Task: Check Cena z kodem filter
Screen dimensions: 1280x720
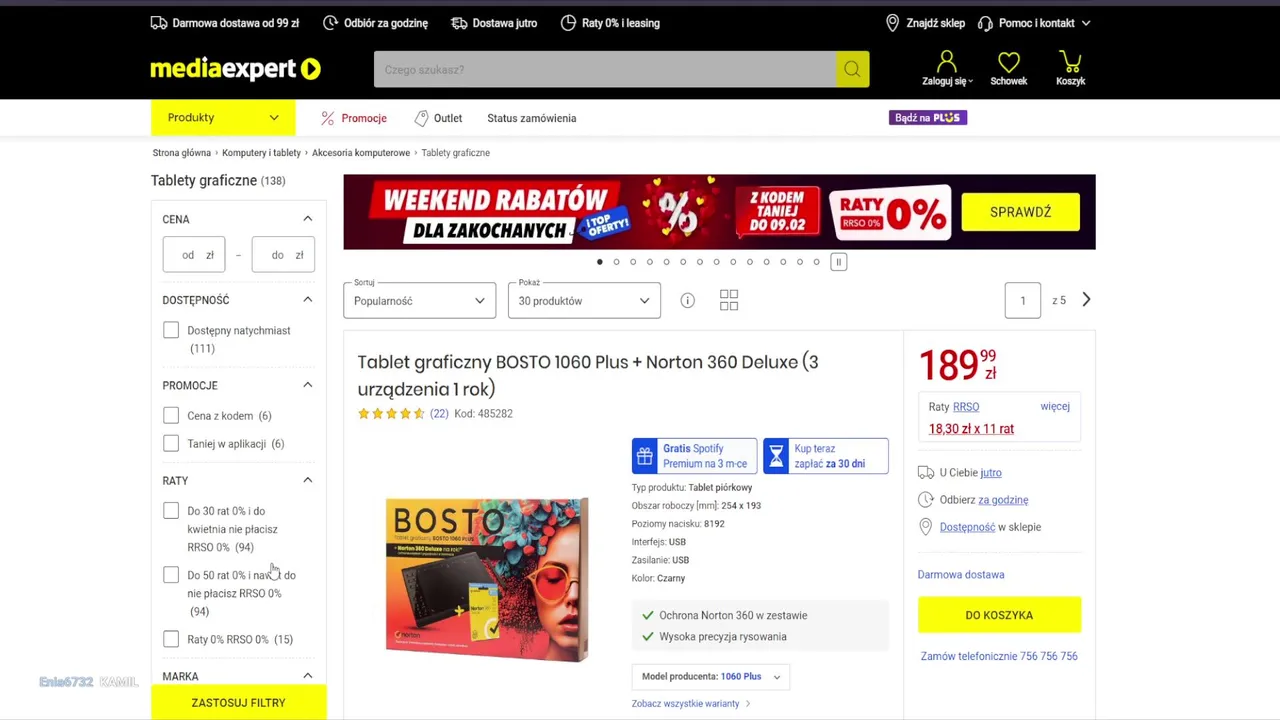Action: click(x=171, y=415)
